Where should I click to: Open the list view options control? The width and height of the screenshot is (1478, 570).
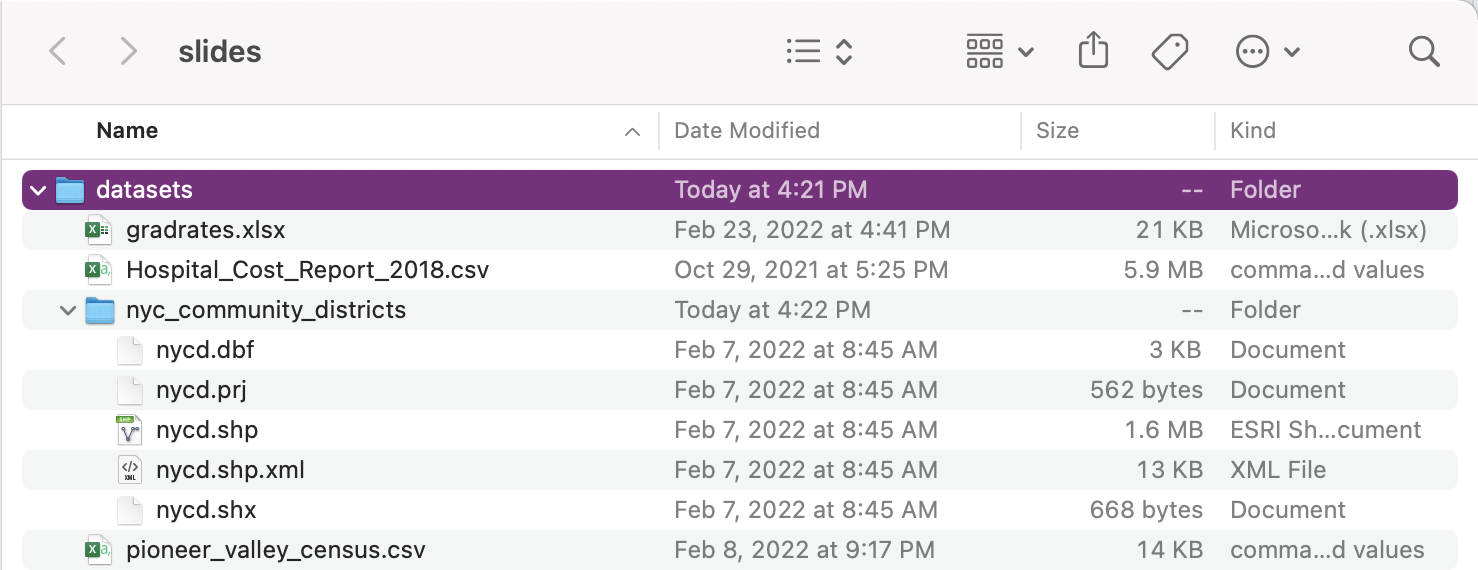coord(819,51)
